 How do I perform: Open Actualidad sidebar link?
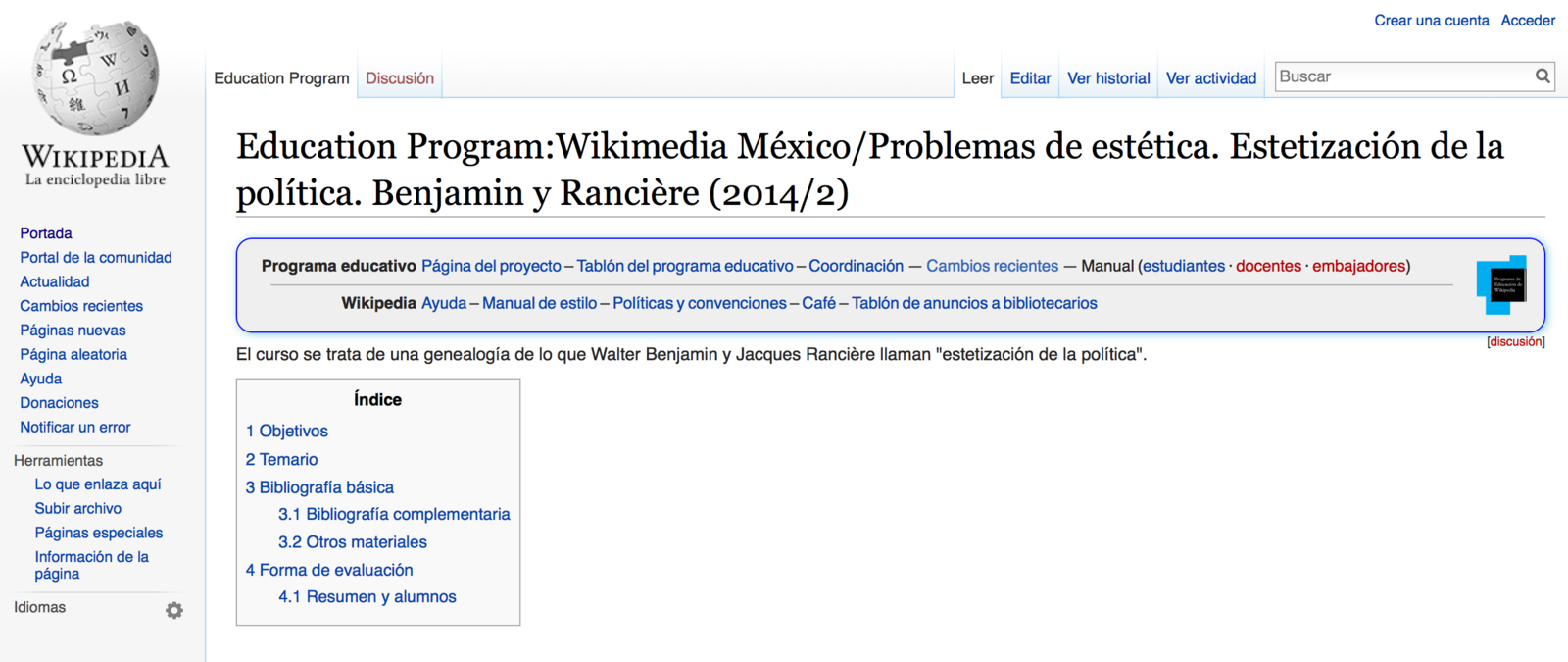click(55, 281)
